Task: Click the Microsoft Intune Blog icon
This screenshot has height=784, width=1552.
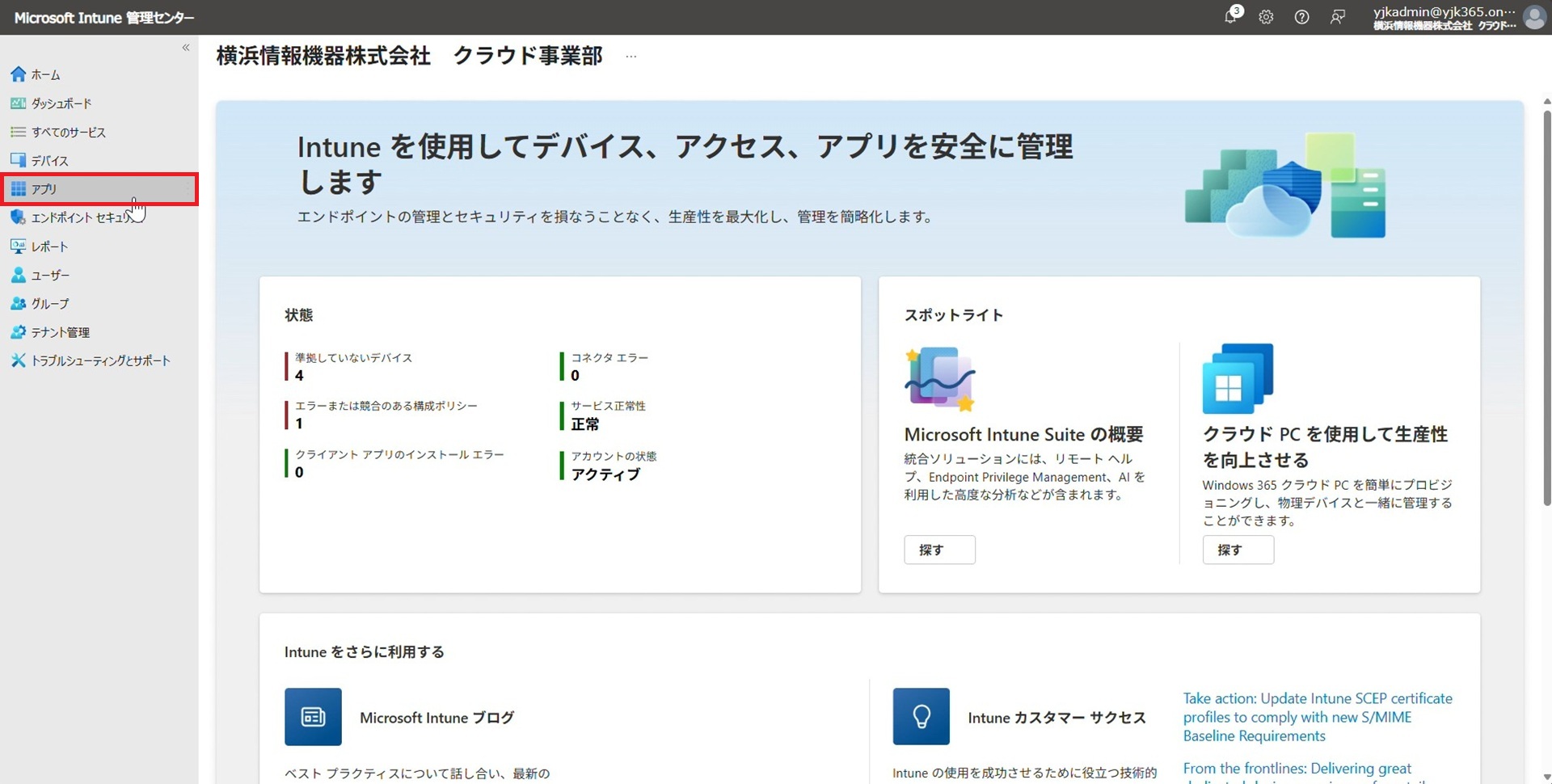Action: (313, 717)
